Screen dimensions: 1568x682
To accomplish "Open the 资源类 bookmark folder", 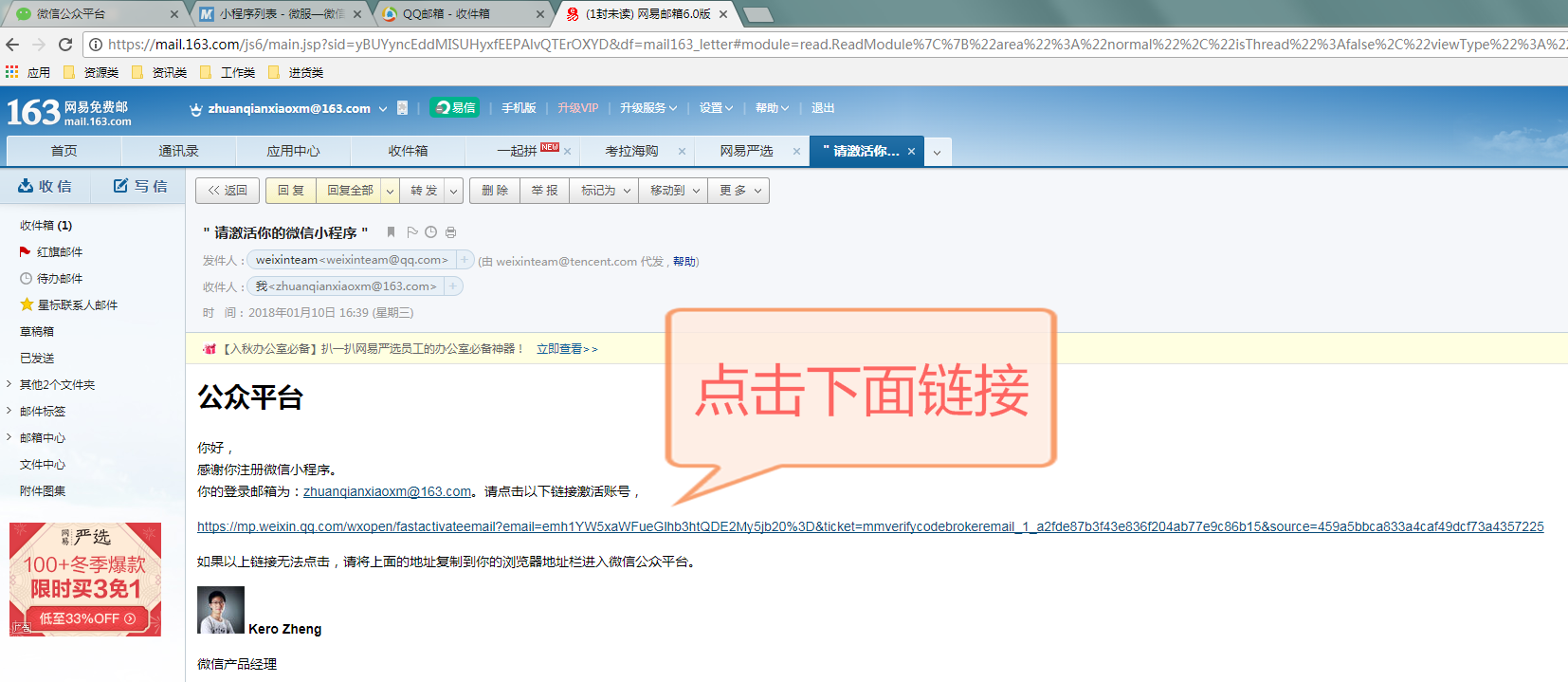I will (x=91, y=72).
